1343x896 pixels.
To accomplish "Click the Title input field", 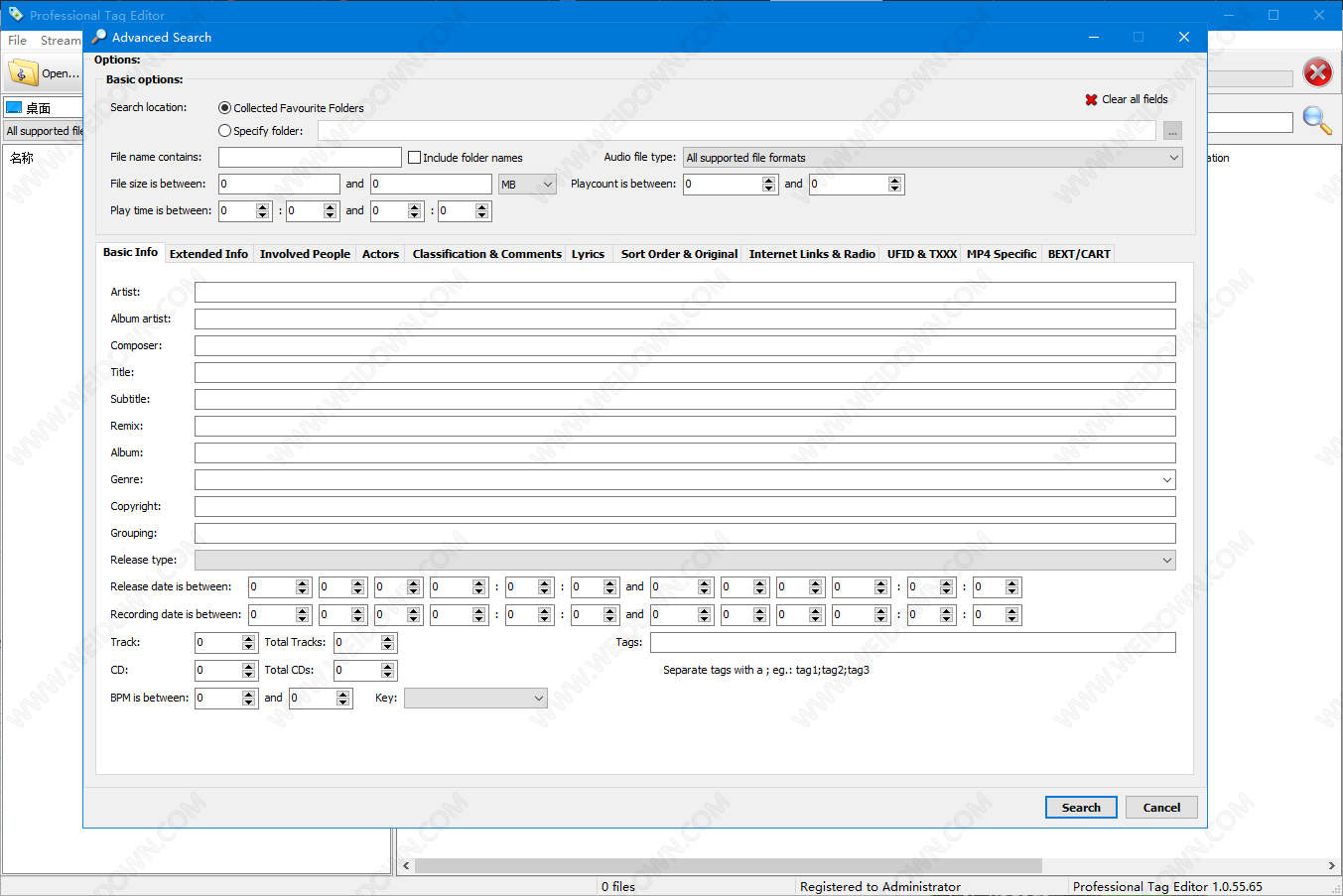I will coord(685,372).
